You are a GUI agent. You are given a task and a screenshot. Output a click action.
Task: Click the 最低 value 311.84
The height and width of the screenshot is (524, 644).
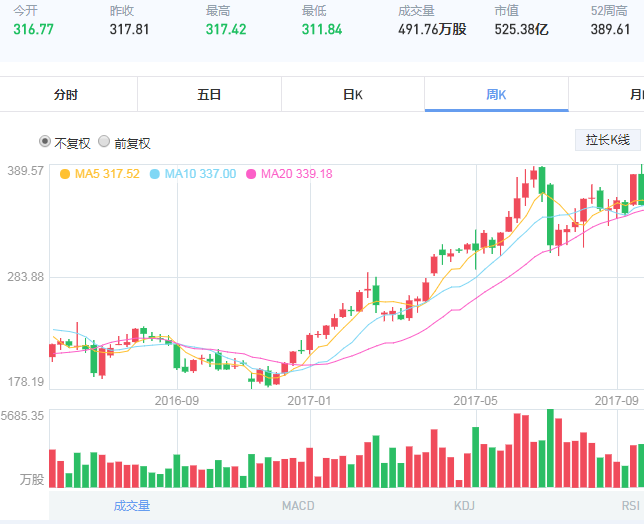point(322,30)
